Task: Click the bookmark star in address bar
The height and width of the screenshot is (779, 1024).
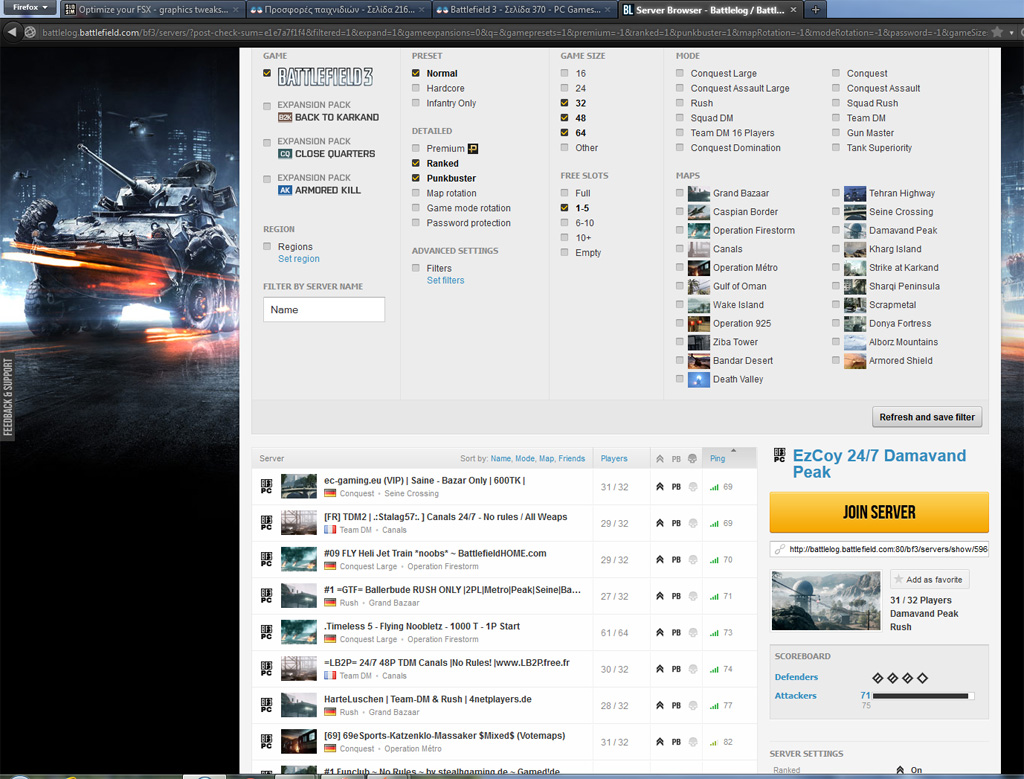Action: [x=997, y=31]
